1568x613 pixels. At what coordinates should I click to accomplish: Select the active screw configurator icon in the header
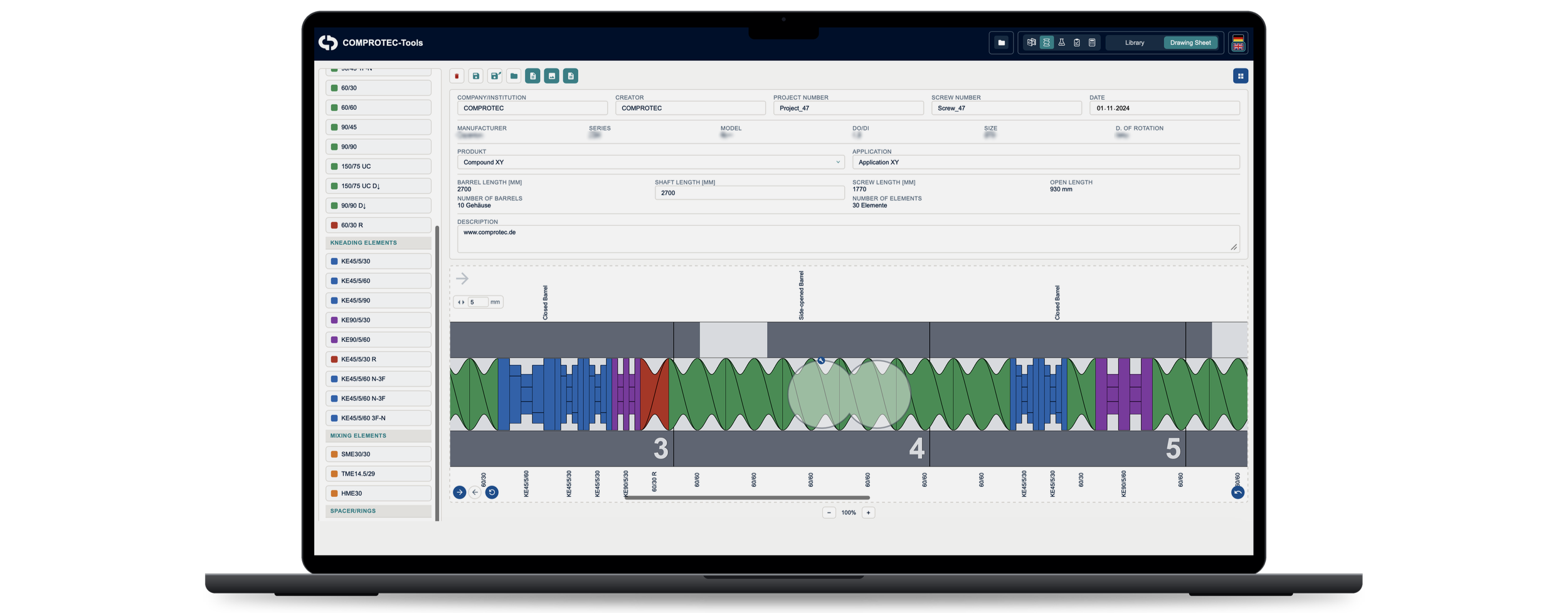point(1046,43)
